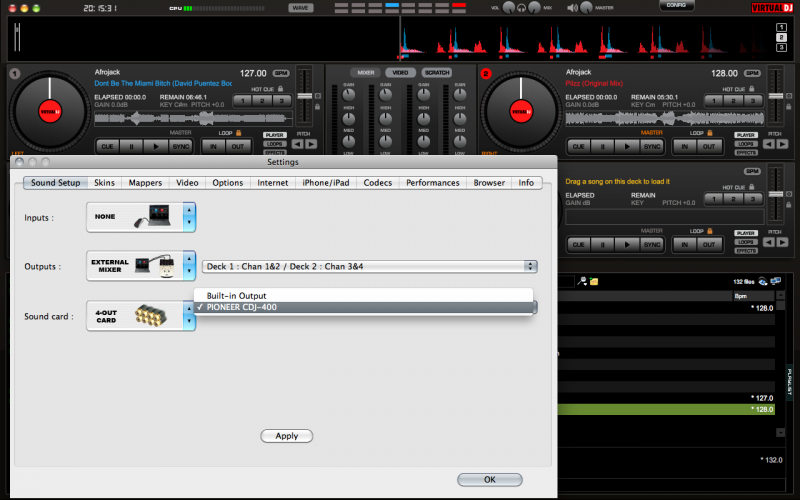The image size is (800, 500).
Task: Switch center panel to SCRATCH
Action: click(x=437, y=72)
